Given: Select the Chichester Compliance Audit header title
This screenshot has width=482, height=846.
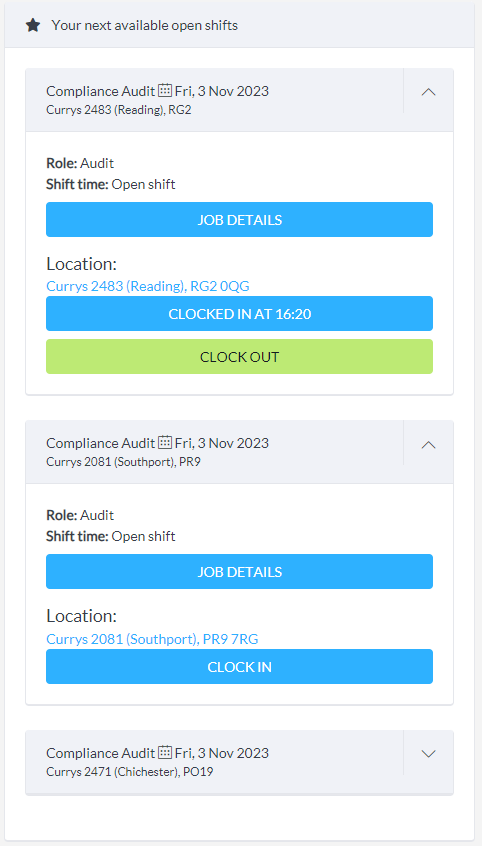Looking at the screenshot, I should coord(100,753).
